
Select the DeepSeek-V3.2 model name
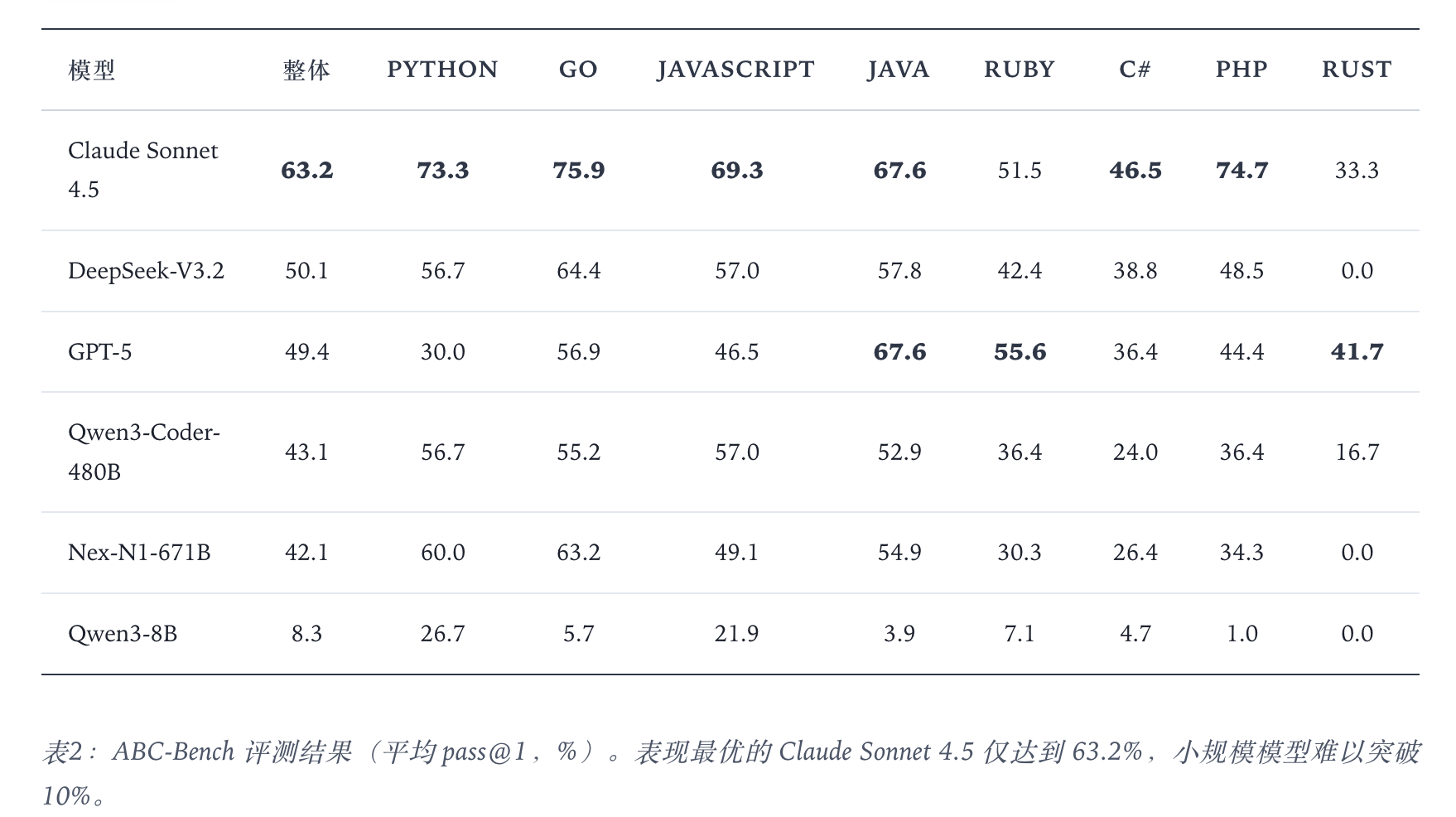tap(146, 271)
